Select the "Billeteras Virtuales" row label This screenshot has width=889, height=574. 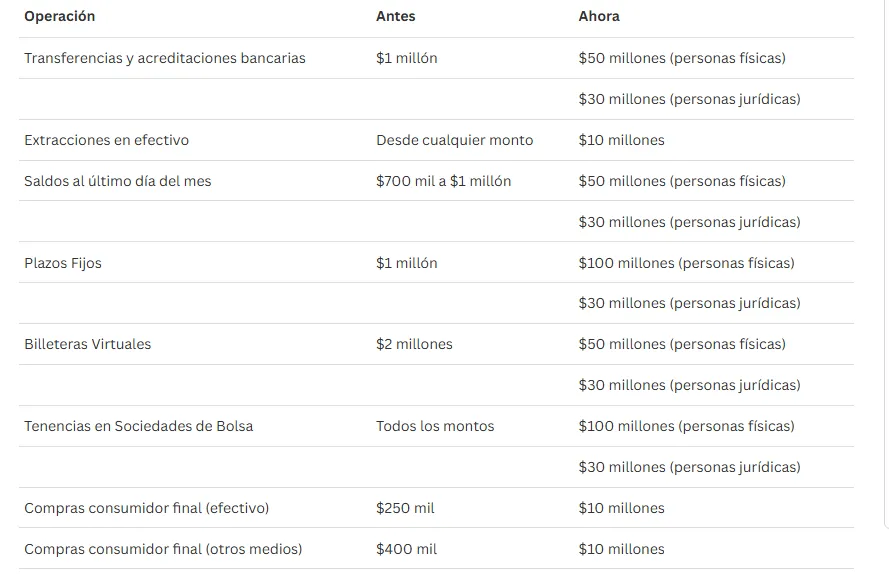(88, 344)
